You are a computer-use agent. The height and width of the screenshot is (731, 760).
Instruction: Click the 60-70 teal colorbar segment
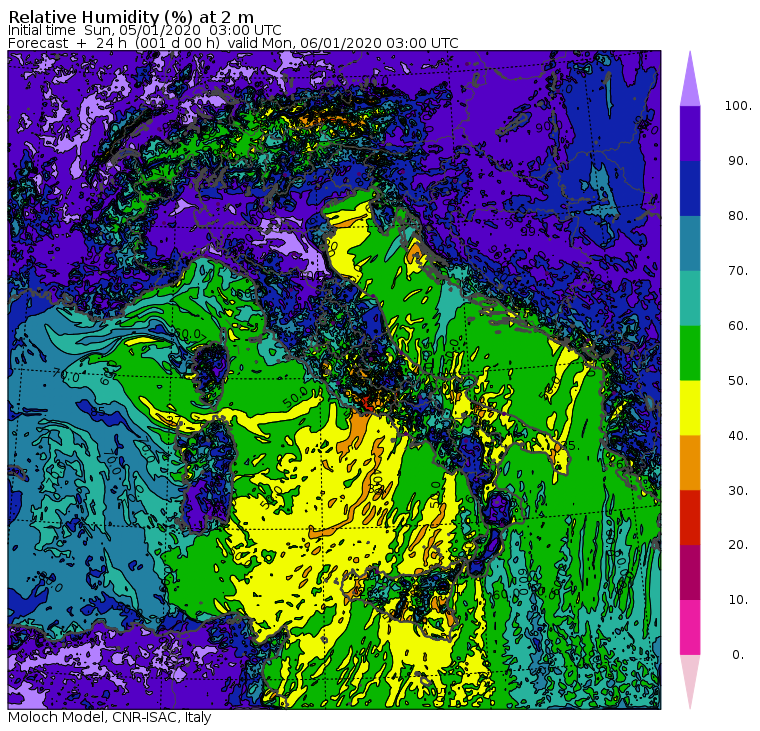point(690,298)
